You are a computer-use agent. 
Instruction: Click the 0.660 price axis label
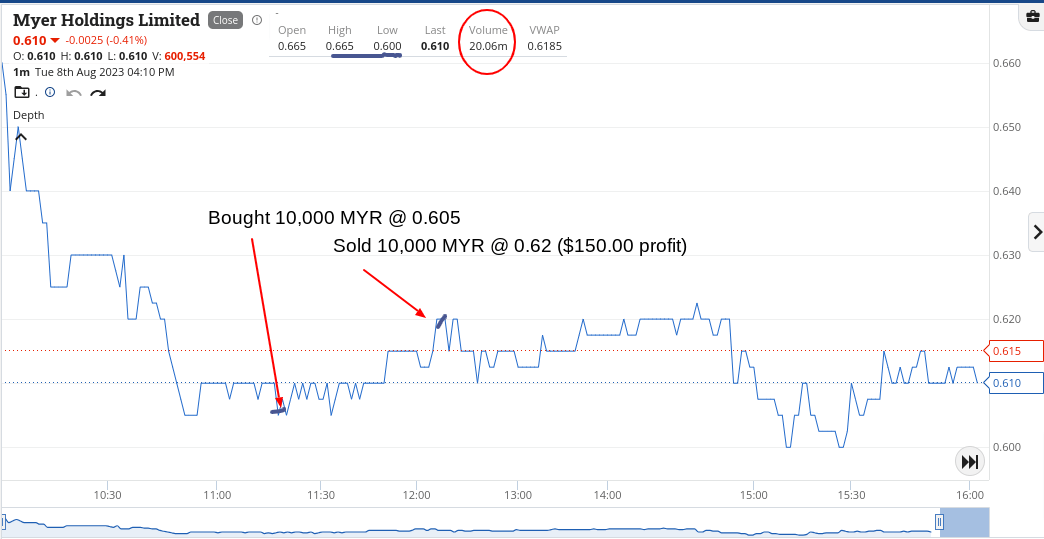coord(1006,63)
